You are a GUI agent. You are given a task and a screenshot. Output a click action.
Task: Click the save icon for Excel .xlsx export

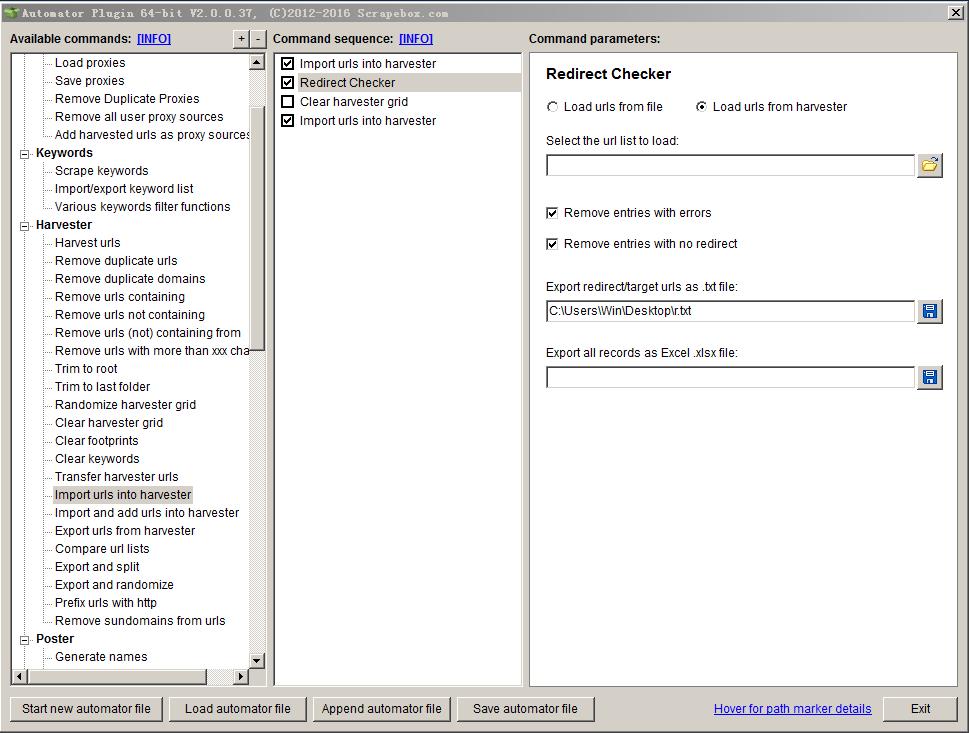(x=929, y=377)
